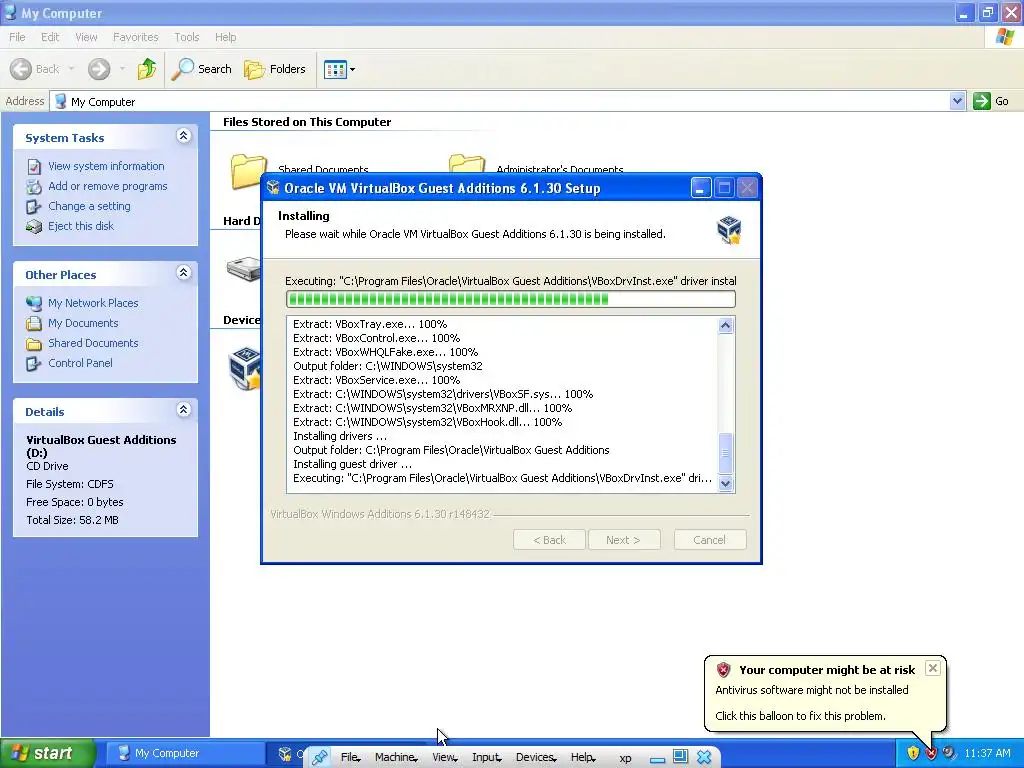Click the install log scroll up arrow
This screenshot has width=1024, height=768.
pyautogui.click(x=726, y=325)
